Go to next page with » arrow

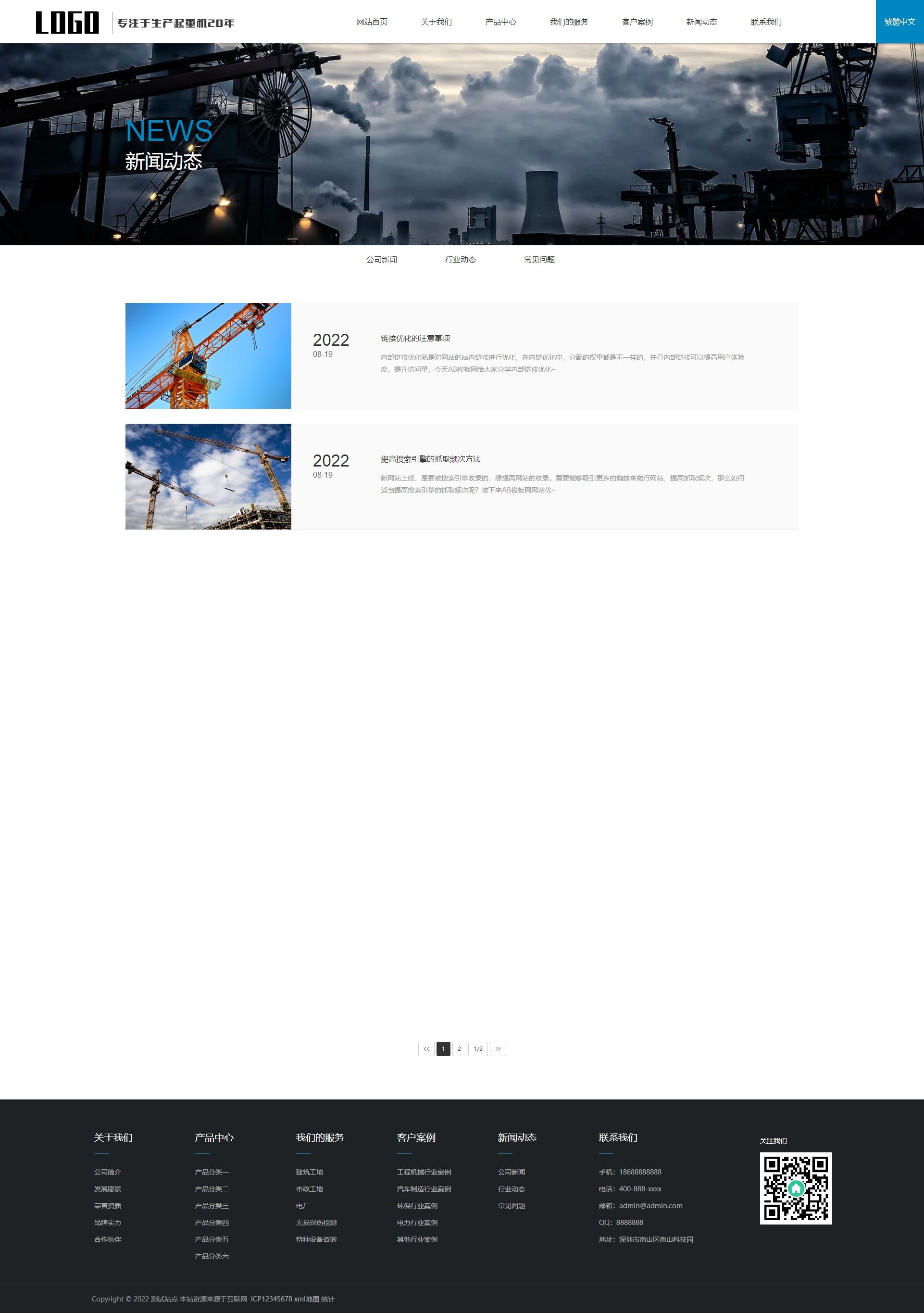(498, 1049)
